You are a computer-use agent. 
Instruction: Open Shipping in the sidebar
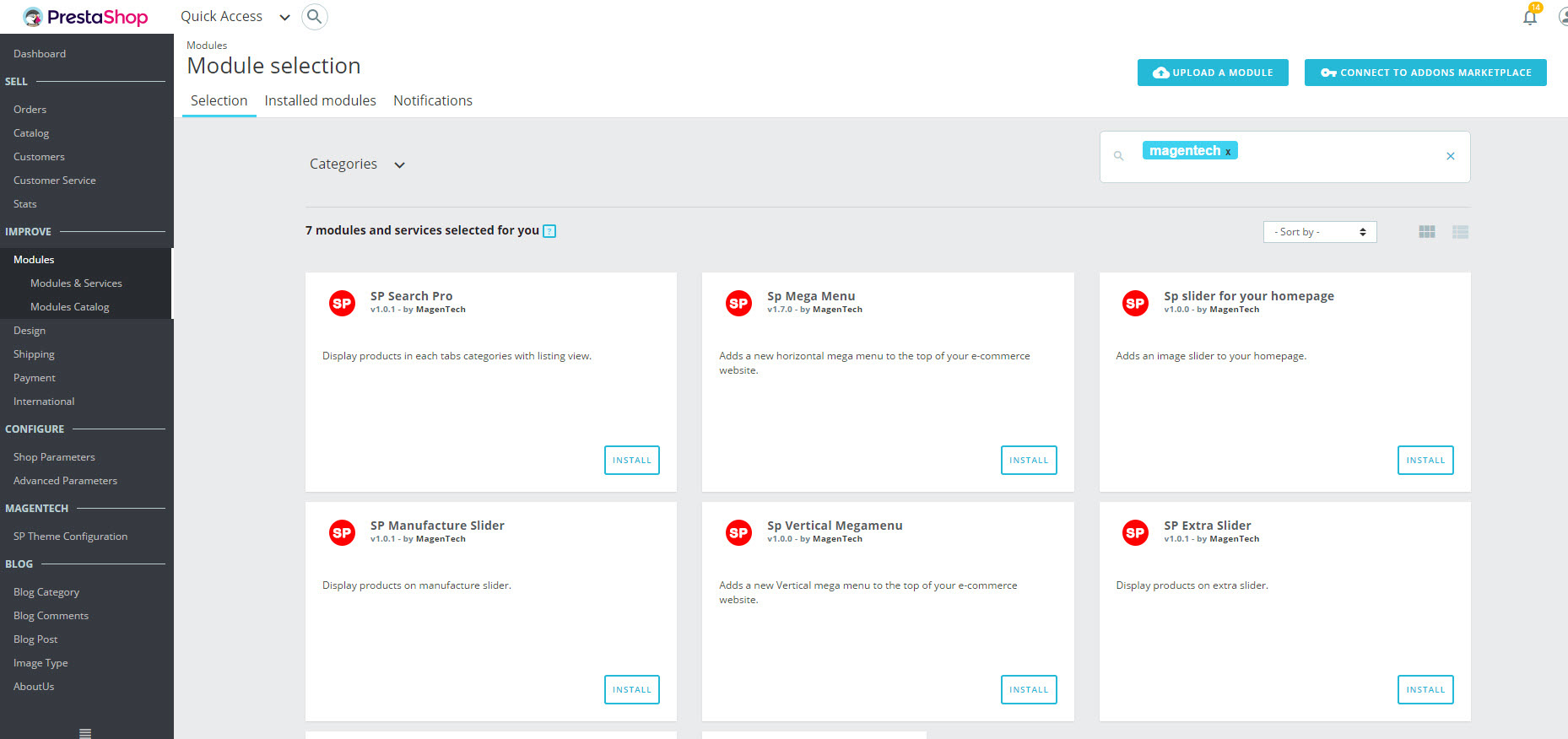pos(34,354)
